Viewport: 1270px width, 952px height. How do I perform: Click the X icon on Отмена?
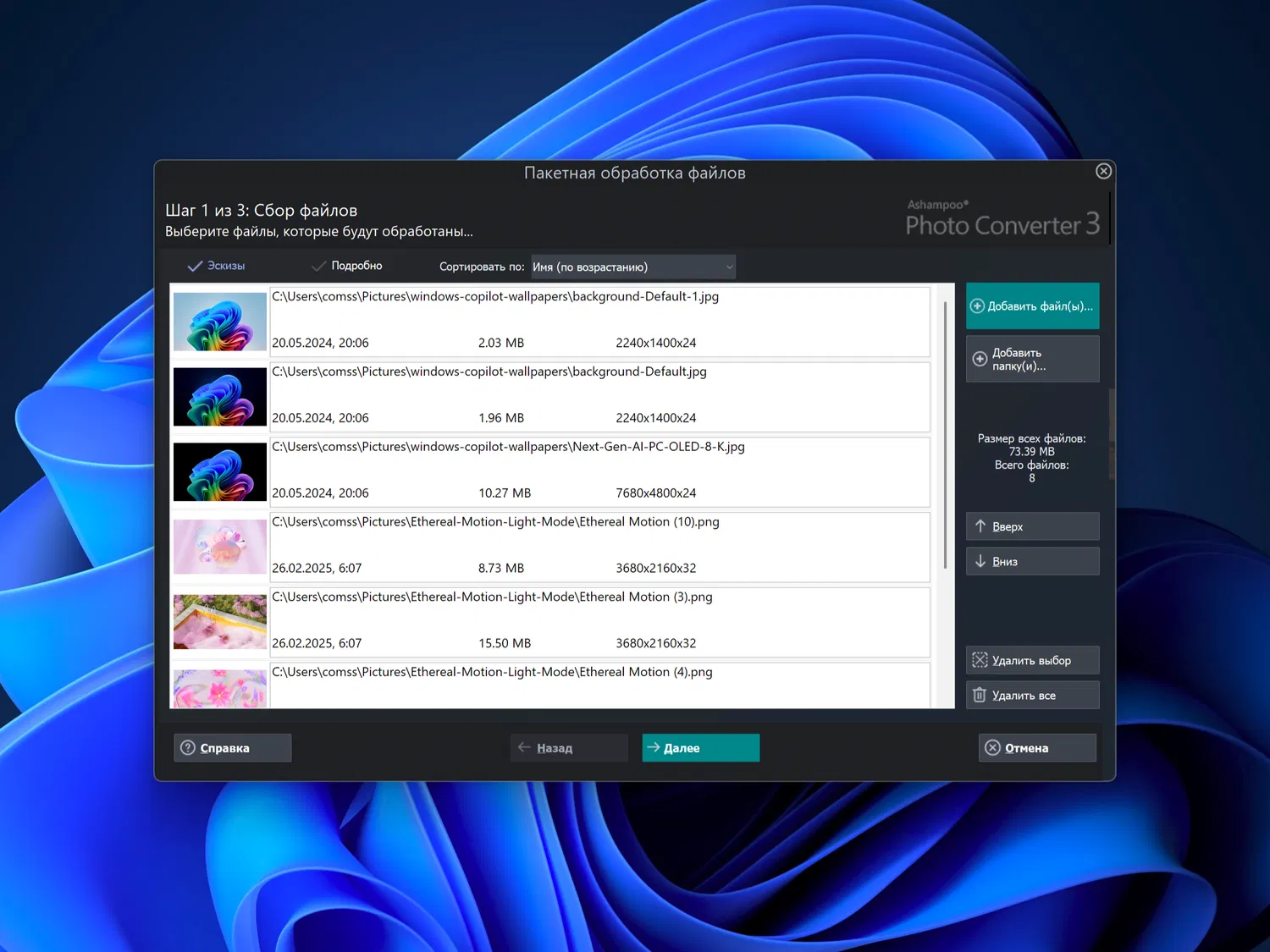point(992,748)
